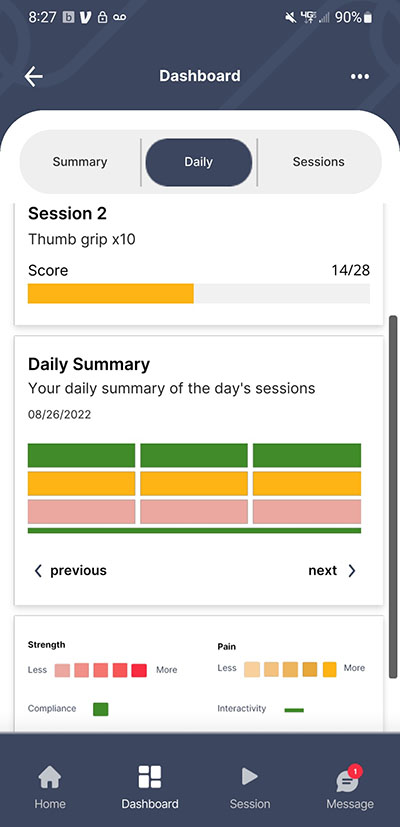Tap the red notification badge on Message
This screenshot has height=827, width=400.
coord(355,771)
